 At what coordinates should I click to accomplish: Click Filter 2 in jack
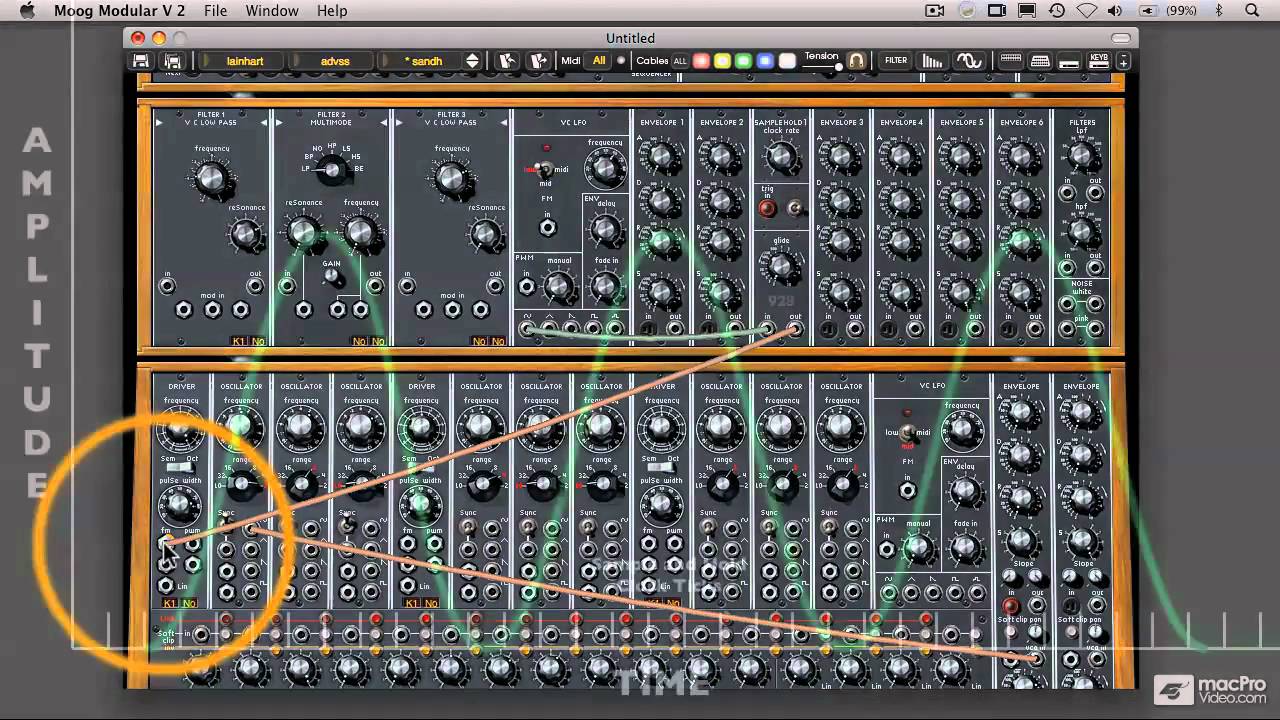coord(288,287)
